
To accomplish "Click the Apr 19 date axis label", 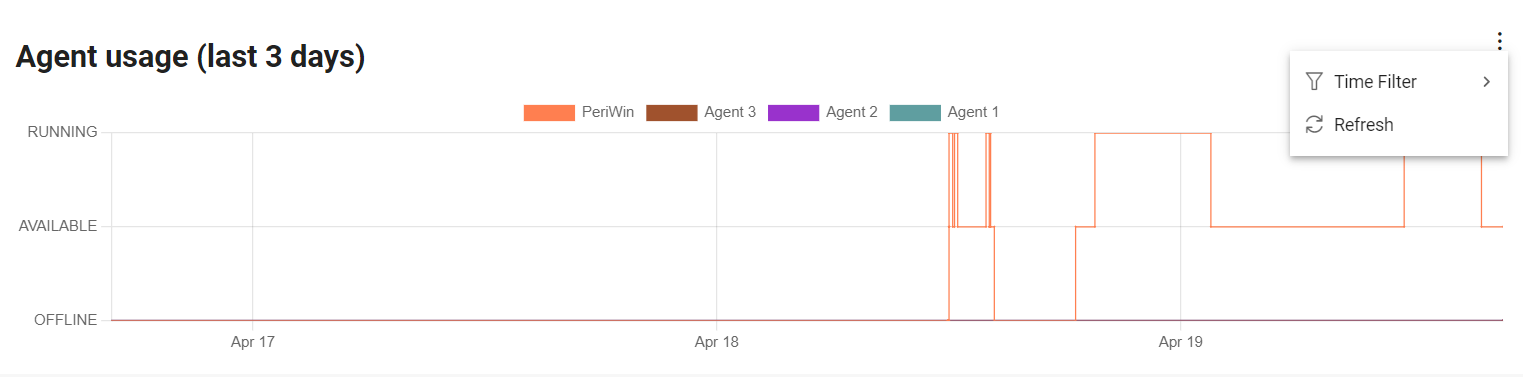I will click(1181, 342).
